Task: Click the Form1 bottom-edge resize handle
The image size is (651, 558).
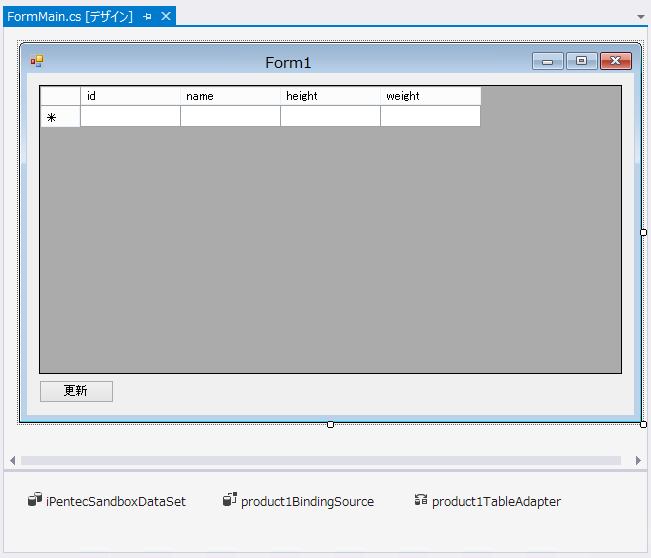Action: pyautogui.click(x=330, y=424)
